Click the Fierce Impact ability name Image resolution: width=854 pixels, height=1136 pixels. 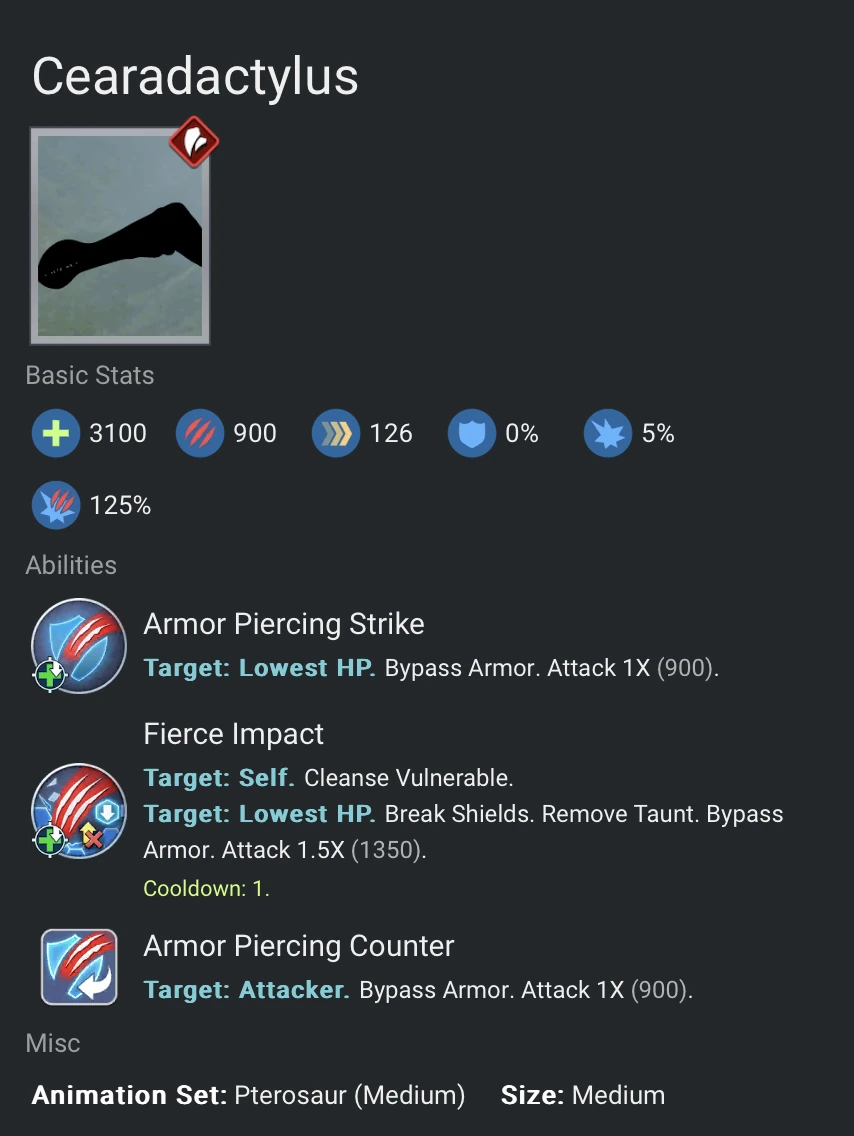click(x=234, y=734)
